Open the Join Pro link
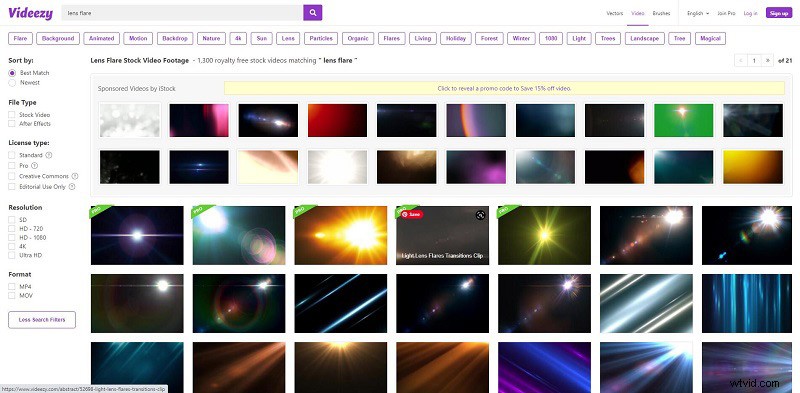This screenshot has height=393, width=800. 727,13
